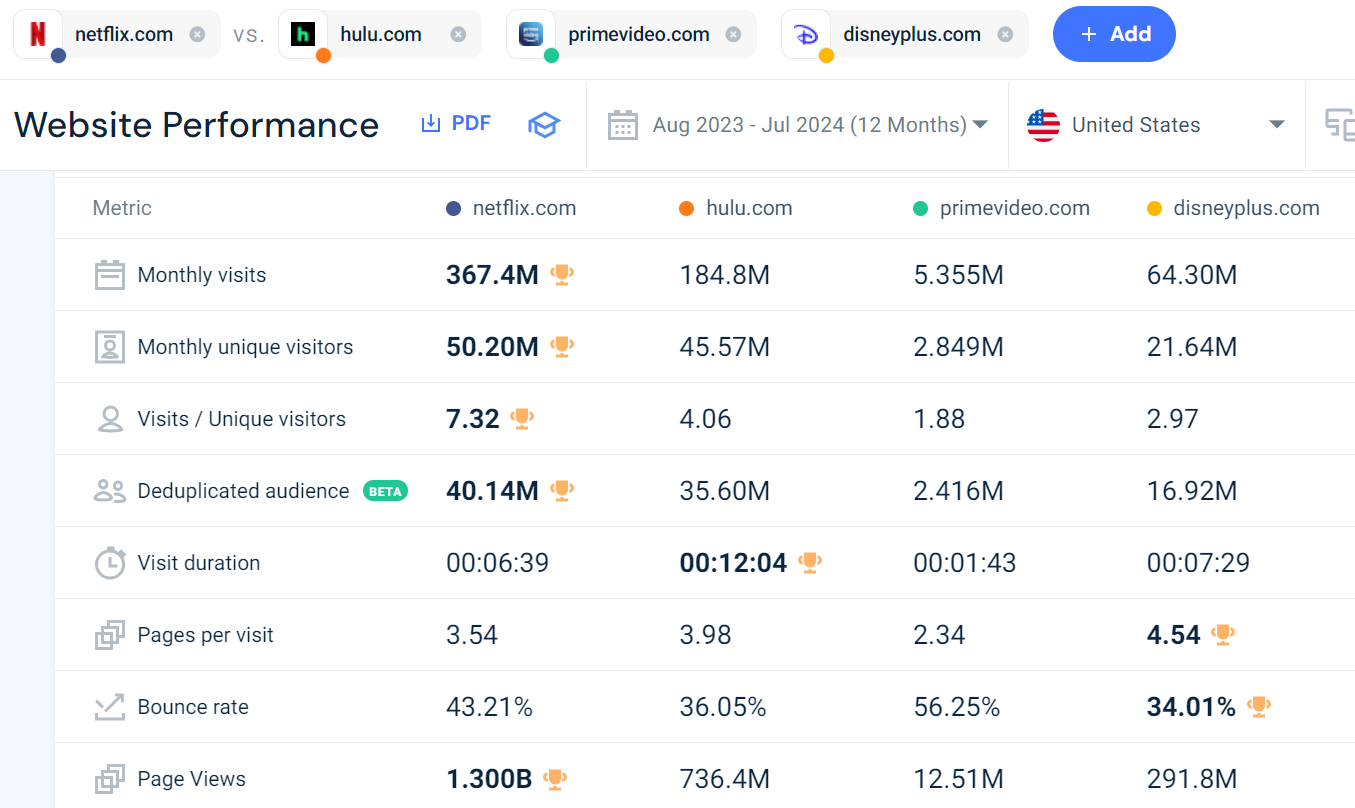
Task: Click the Visit duration label
Action: [x=199, y=563]
